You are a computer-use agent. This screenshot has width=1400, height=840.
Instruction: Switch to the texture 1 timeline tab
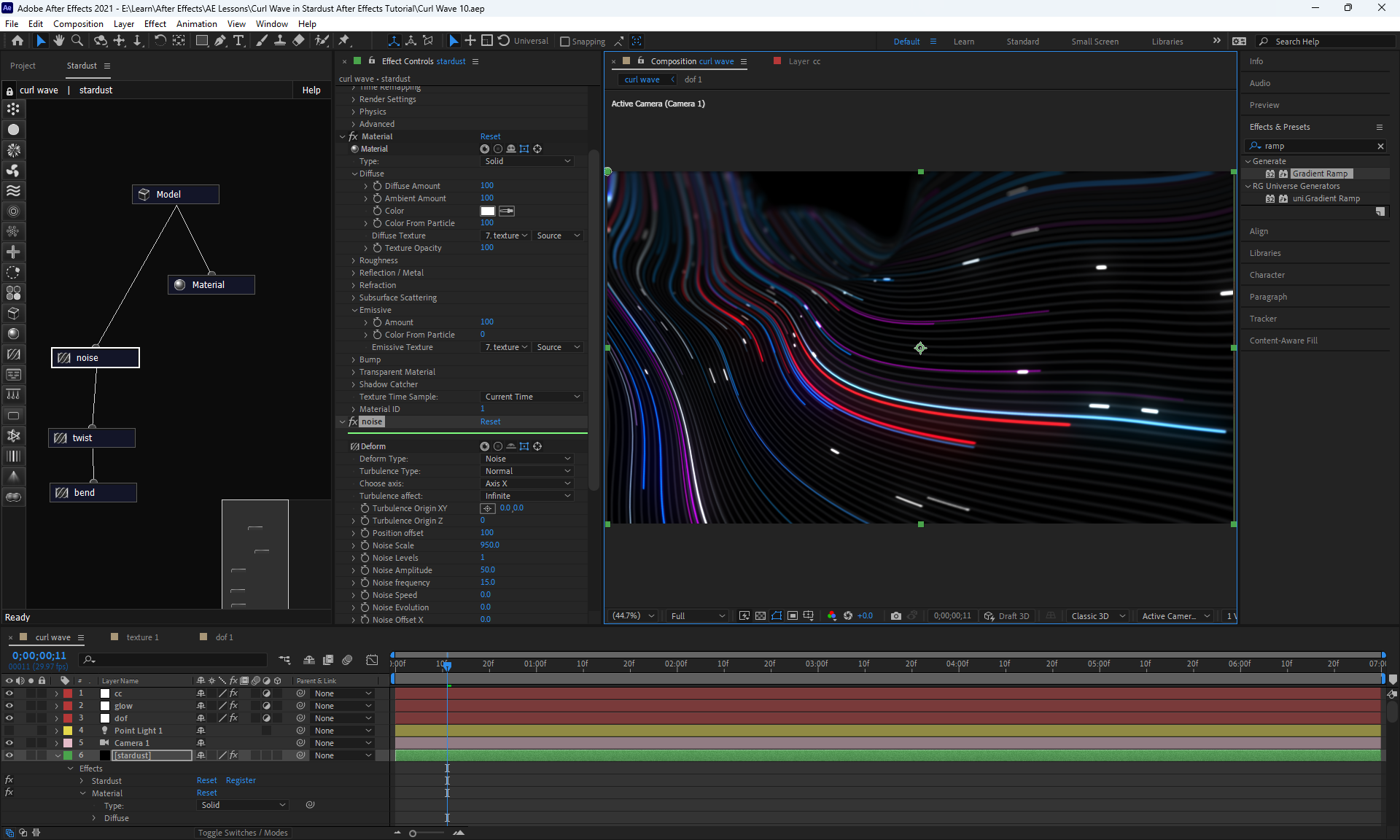click(141, 637)
